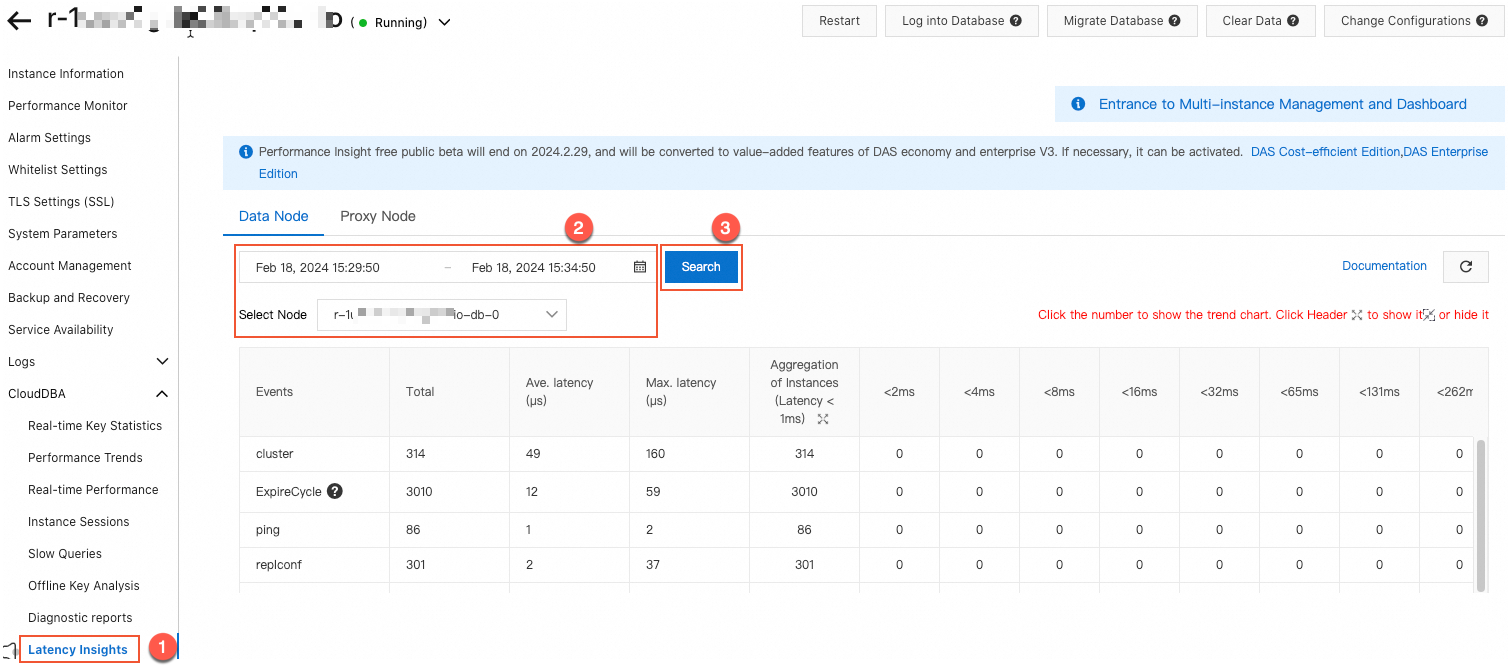Click help icon on Change Configurations
This screenshot has height=666, width=1510.
[x=1482, y=21]
